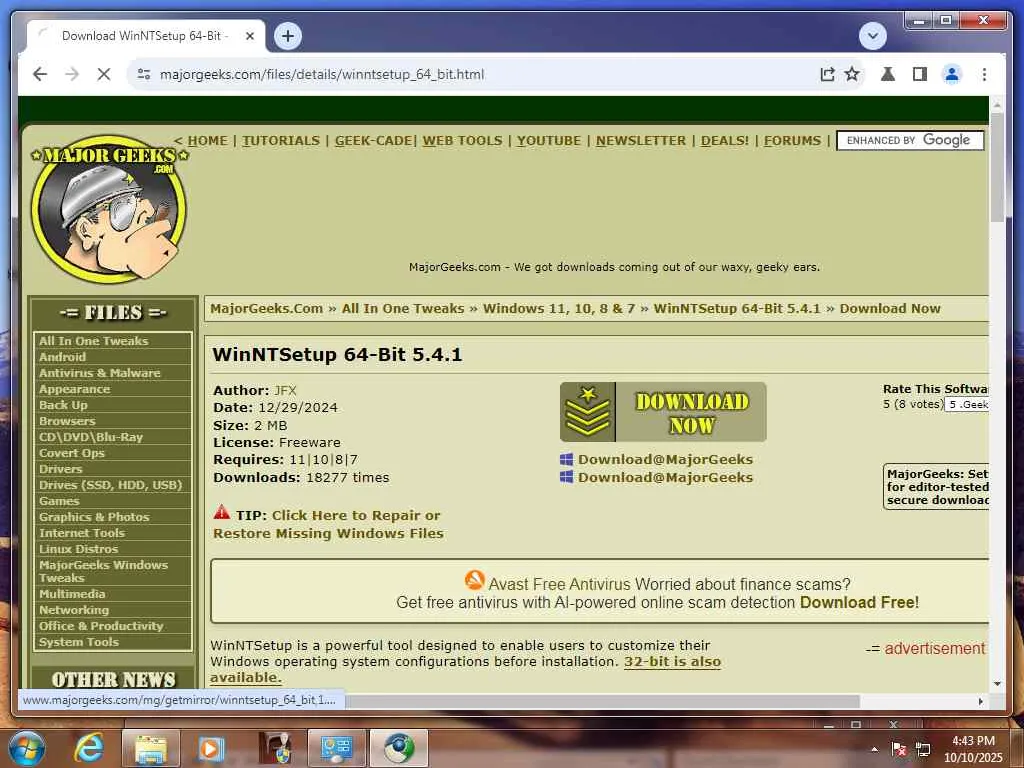1024x768 pixels.
Task: Open the Avast Download Free! ad link
Action: tap(859, 602)
